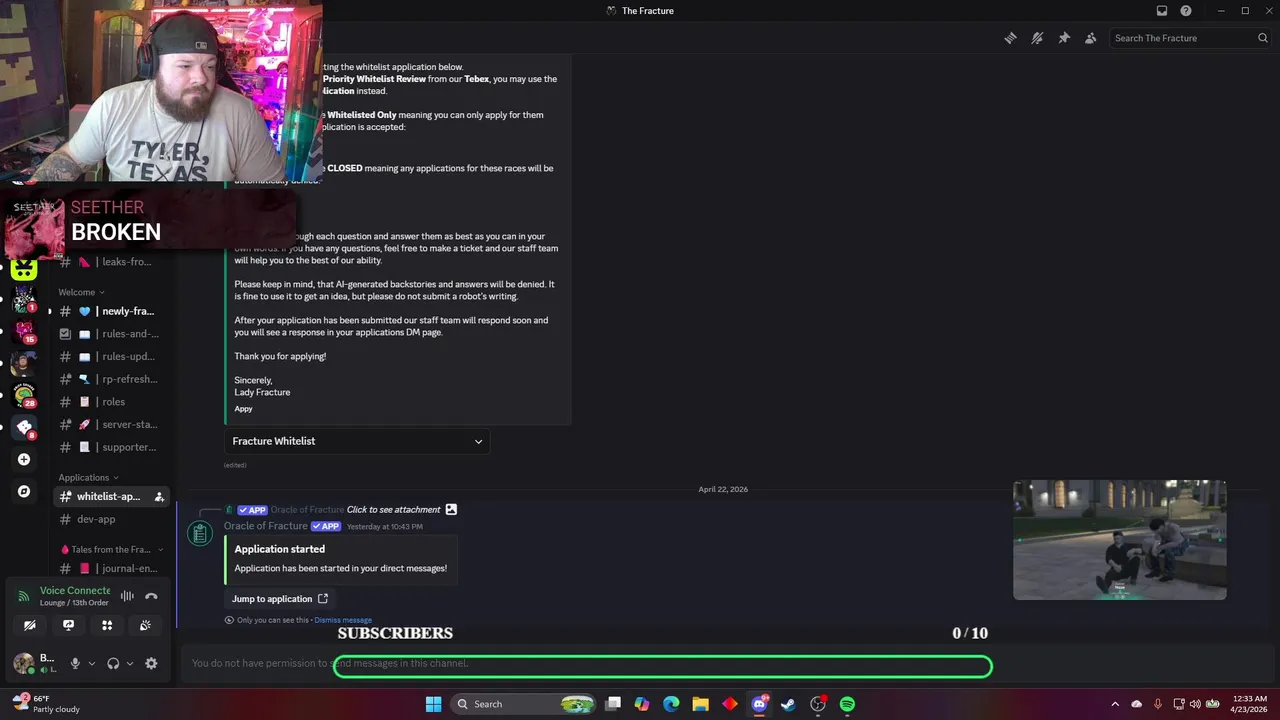Open server icon with 28 badge
The height and width of the screenshot is (720, 1280).
point(24,394)
